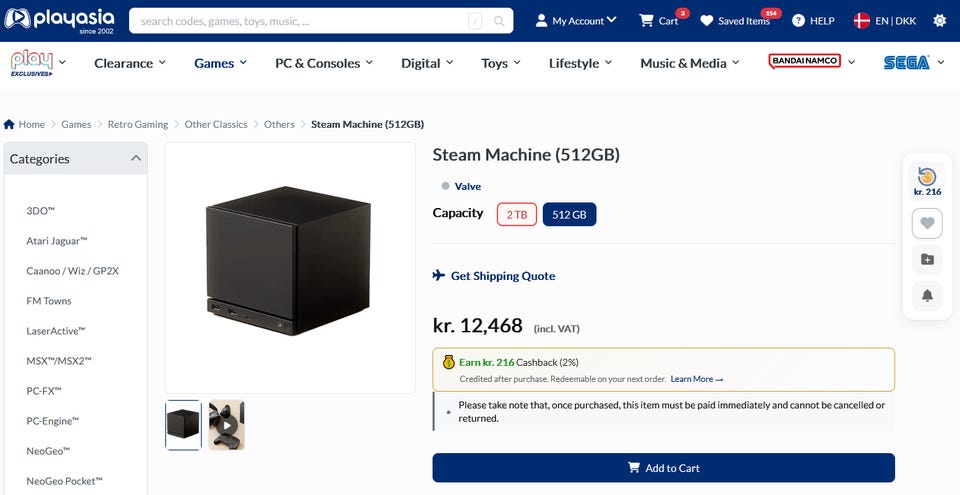Open the Games menu dropdown
The height and width of the screenshot is (495, 960).
220,63
